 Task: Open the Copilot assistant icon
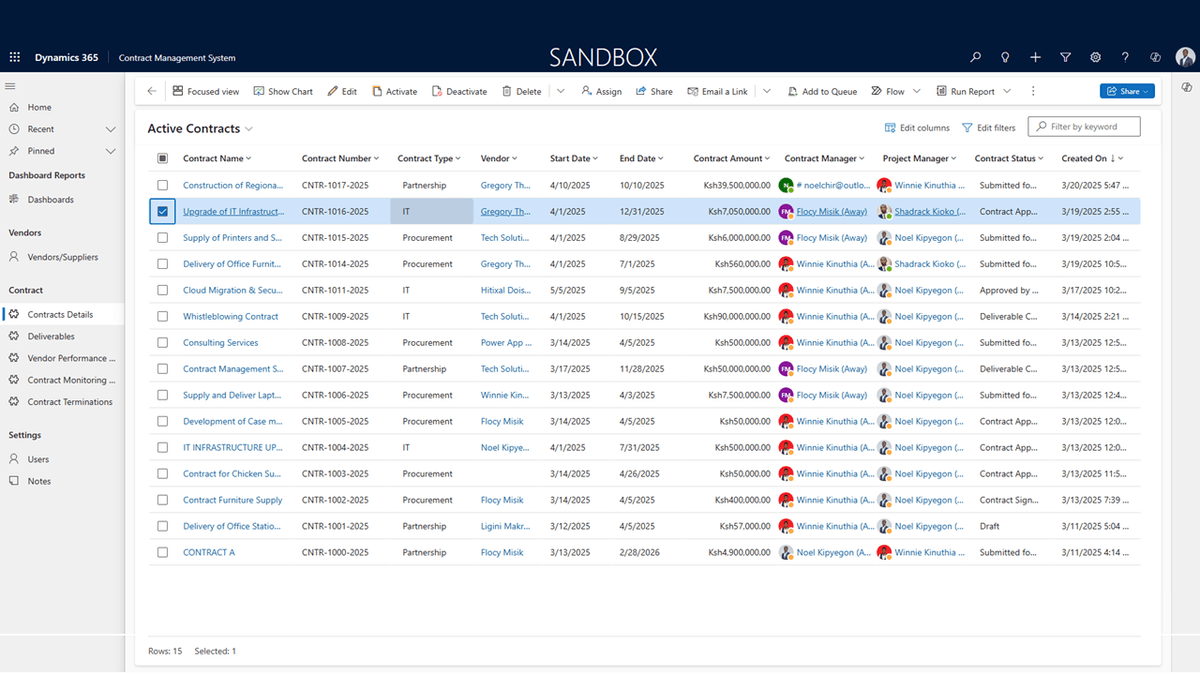coord(1155,57)
